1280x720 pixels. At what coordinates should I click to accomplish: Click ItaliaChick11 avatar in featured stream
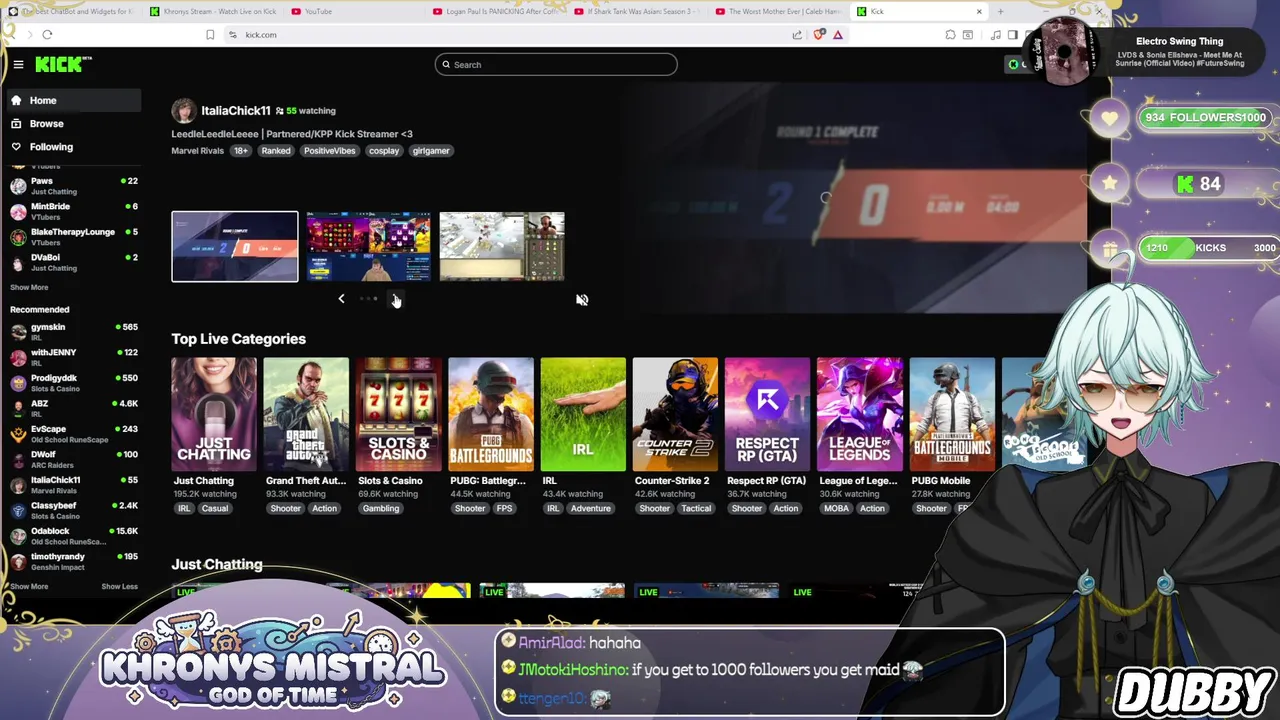pos(183,110)
